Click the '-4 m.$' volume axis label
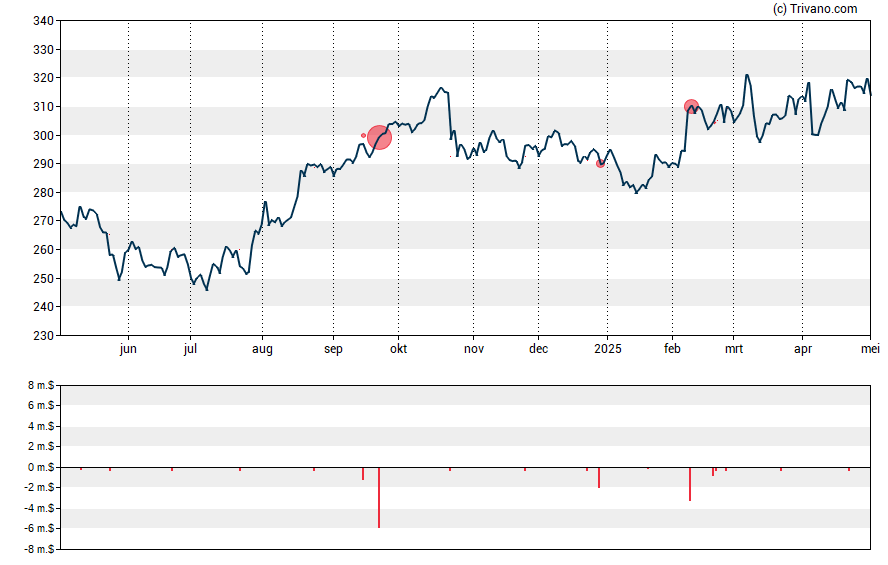The width and height of the screenshot is (888, 565). coord(39,508)
